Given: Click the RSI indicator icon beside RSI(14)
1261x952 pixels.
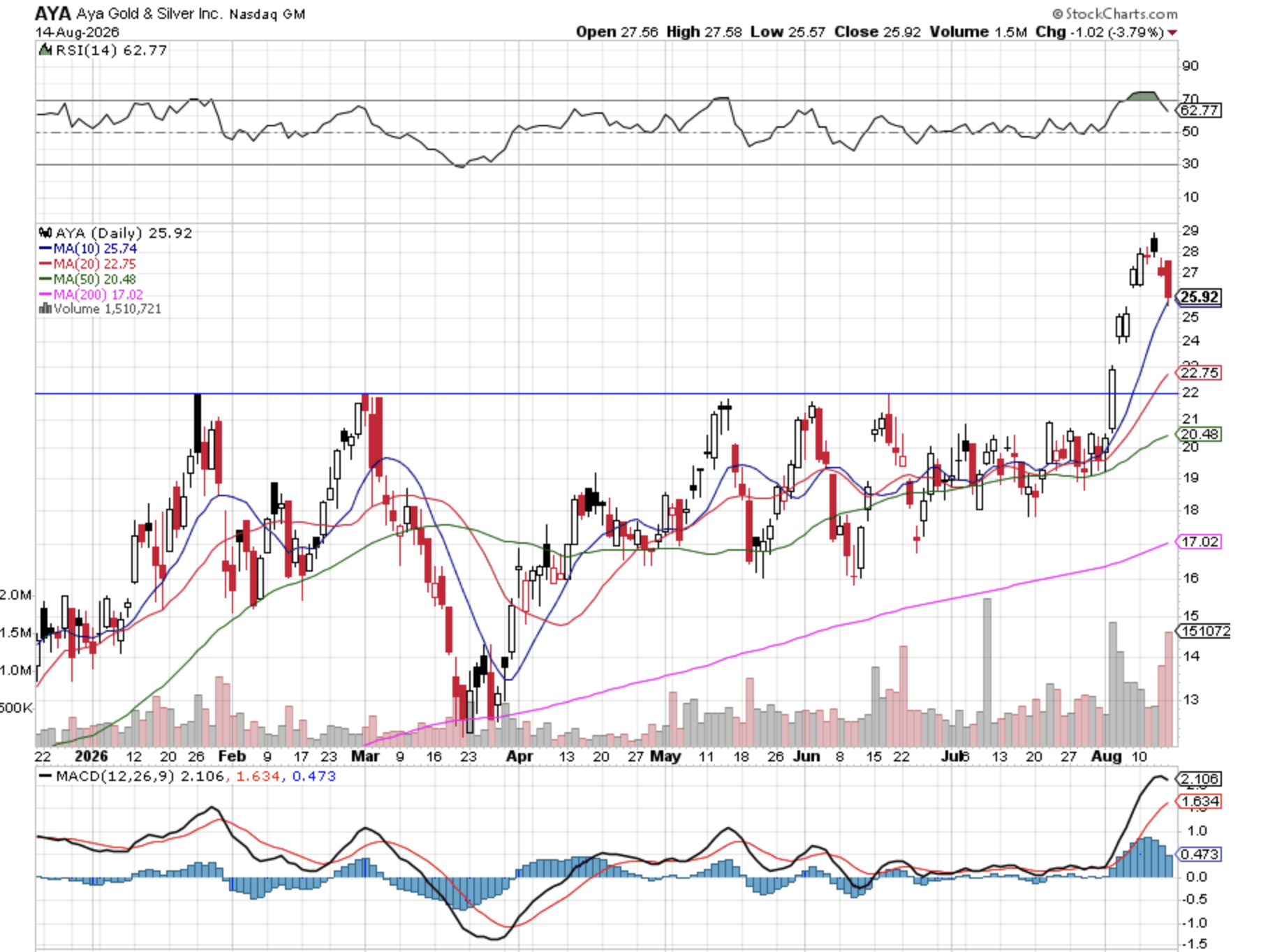Looking at the screenshot, I should point(45,50).
